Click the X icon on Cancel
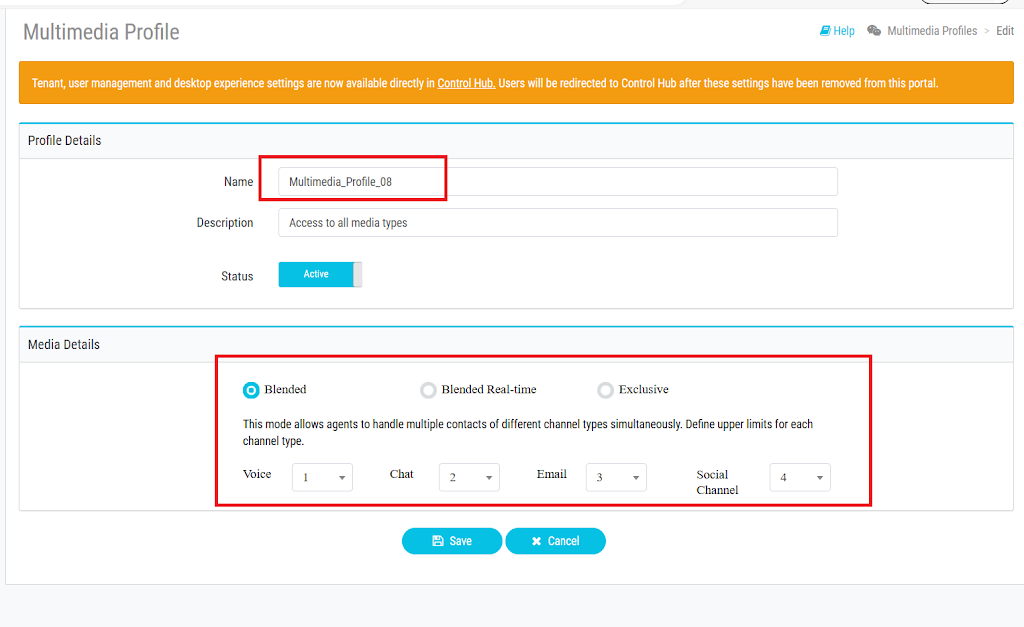This screenshot has height=627, width=1024. click(x=536, y=541)
